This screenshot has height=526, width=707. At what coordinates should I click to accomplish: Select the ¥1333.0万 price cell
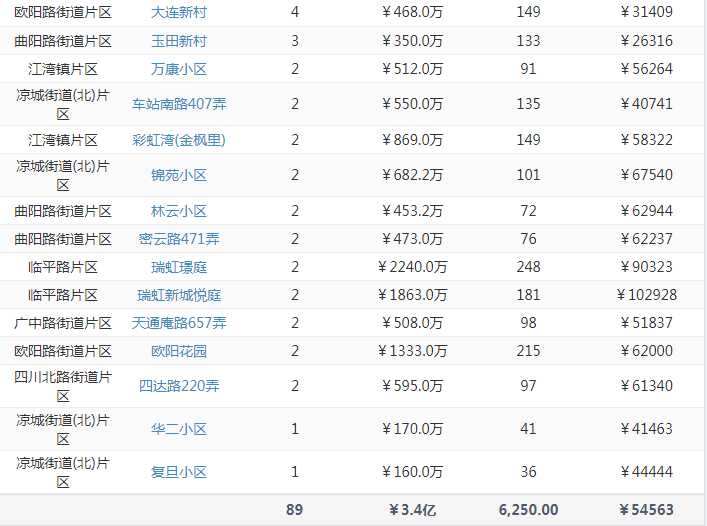(x=413, y=351)
